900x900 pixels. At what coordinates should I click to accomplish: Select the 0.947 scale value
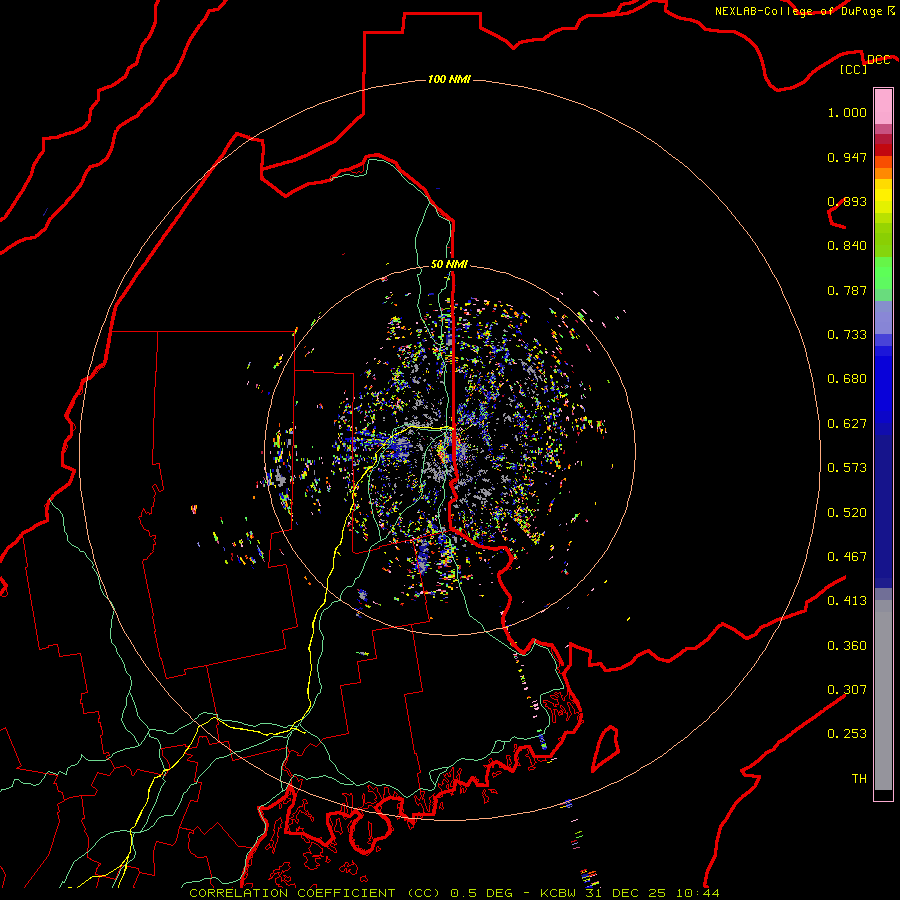(847, 157)
